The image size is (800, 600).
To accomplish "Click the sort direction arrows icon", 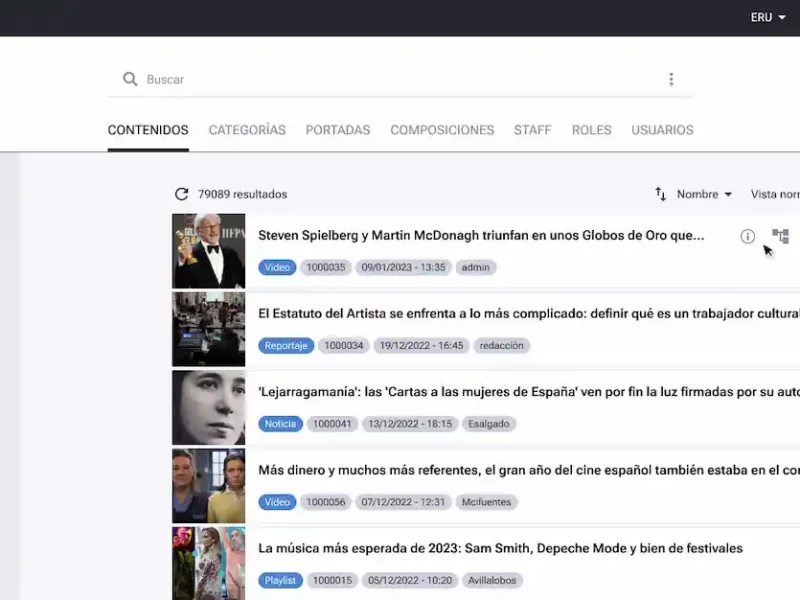I will [660, 195].
